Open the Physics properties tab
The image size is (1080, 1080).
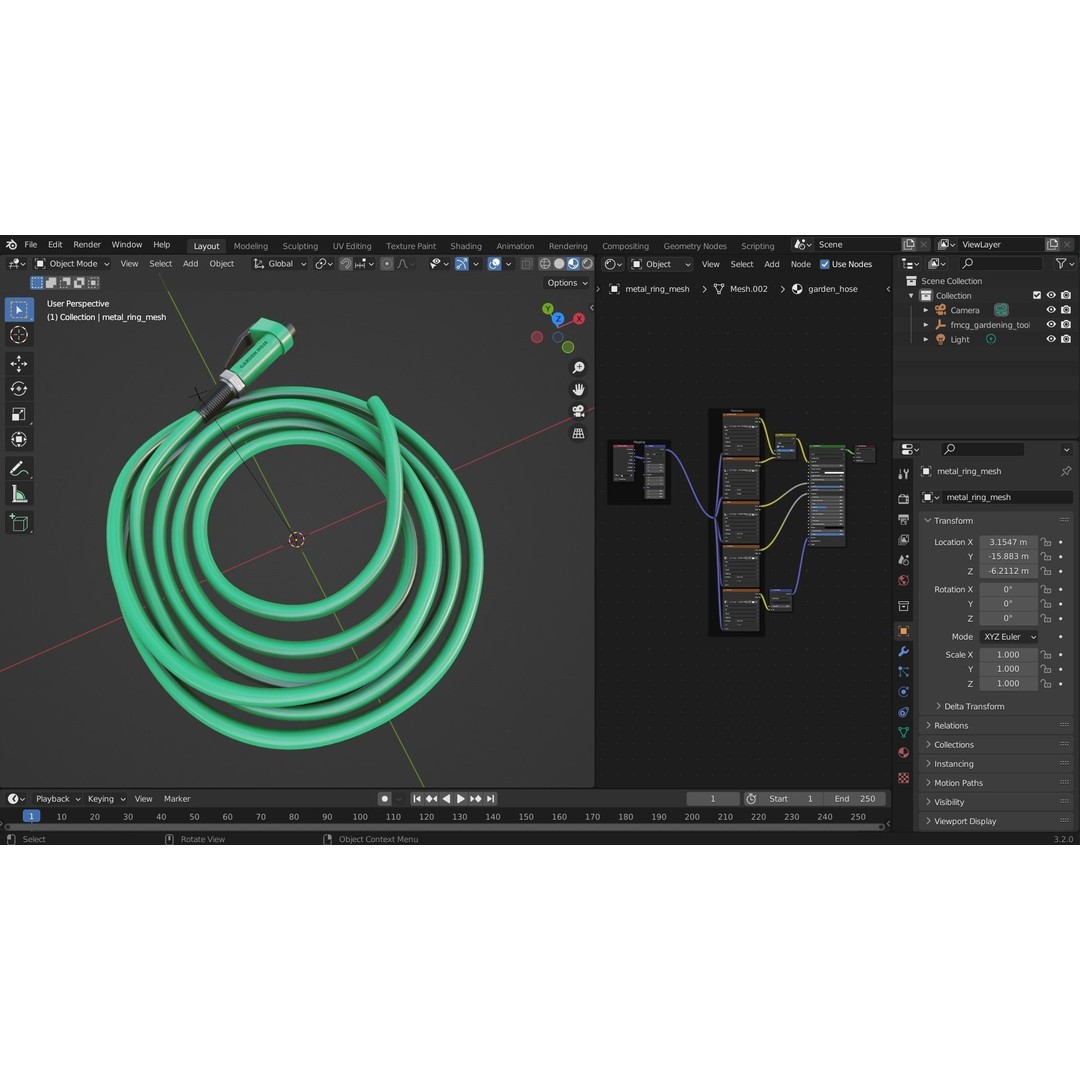coord(904,692)
